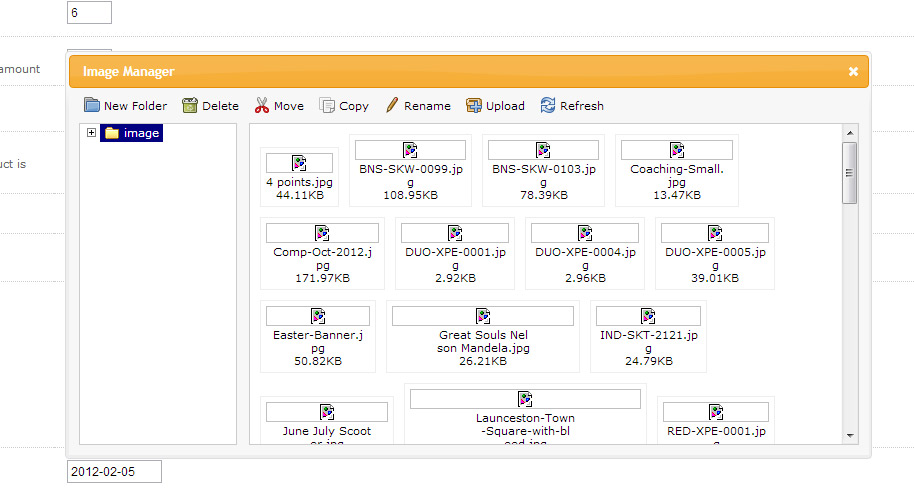Click the Rename label in toolbar

427,106
